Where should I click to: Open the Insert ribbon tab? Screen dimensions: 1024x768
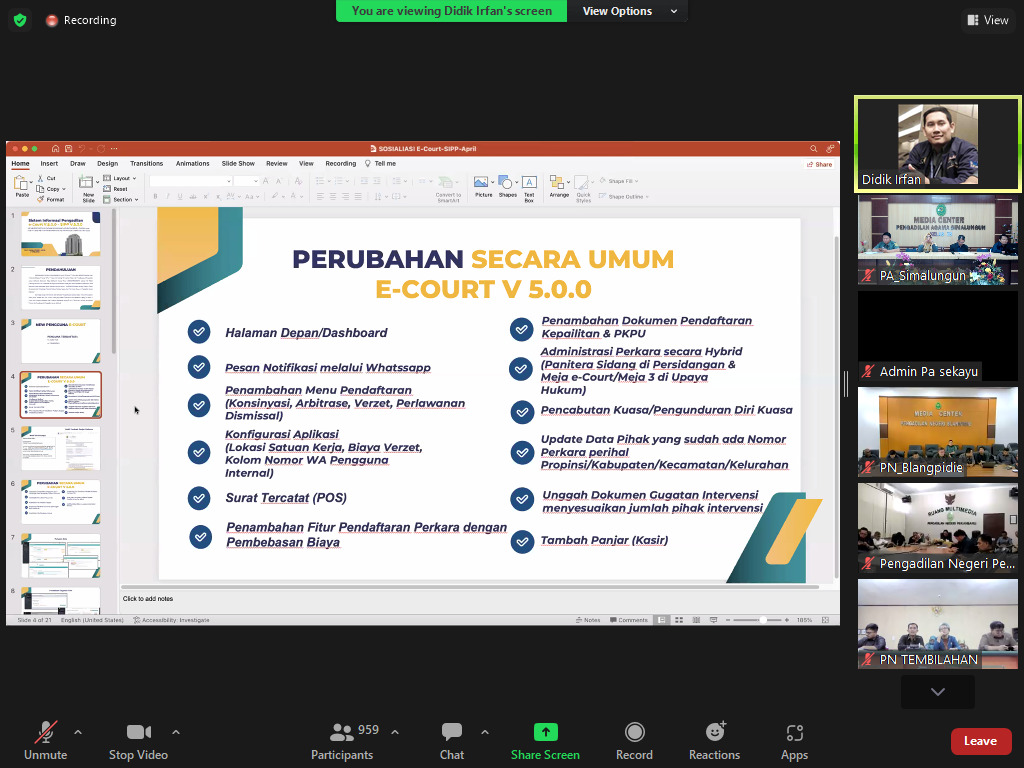click(x=49, y=164)
